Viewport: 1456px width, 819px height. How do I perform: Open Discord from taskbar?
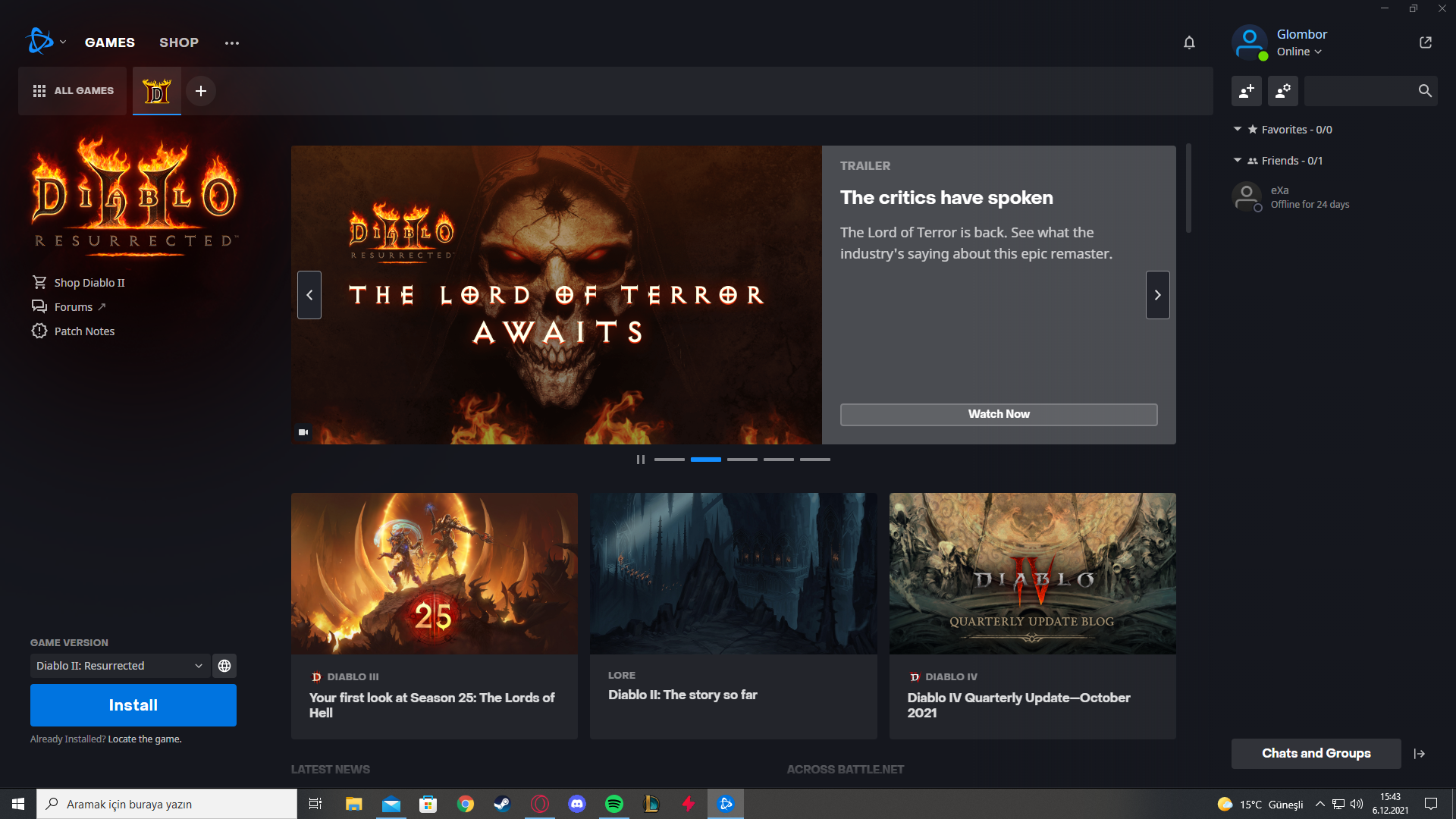[577, 804]
